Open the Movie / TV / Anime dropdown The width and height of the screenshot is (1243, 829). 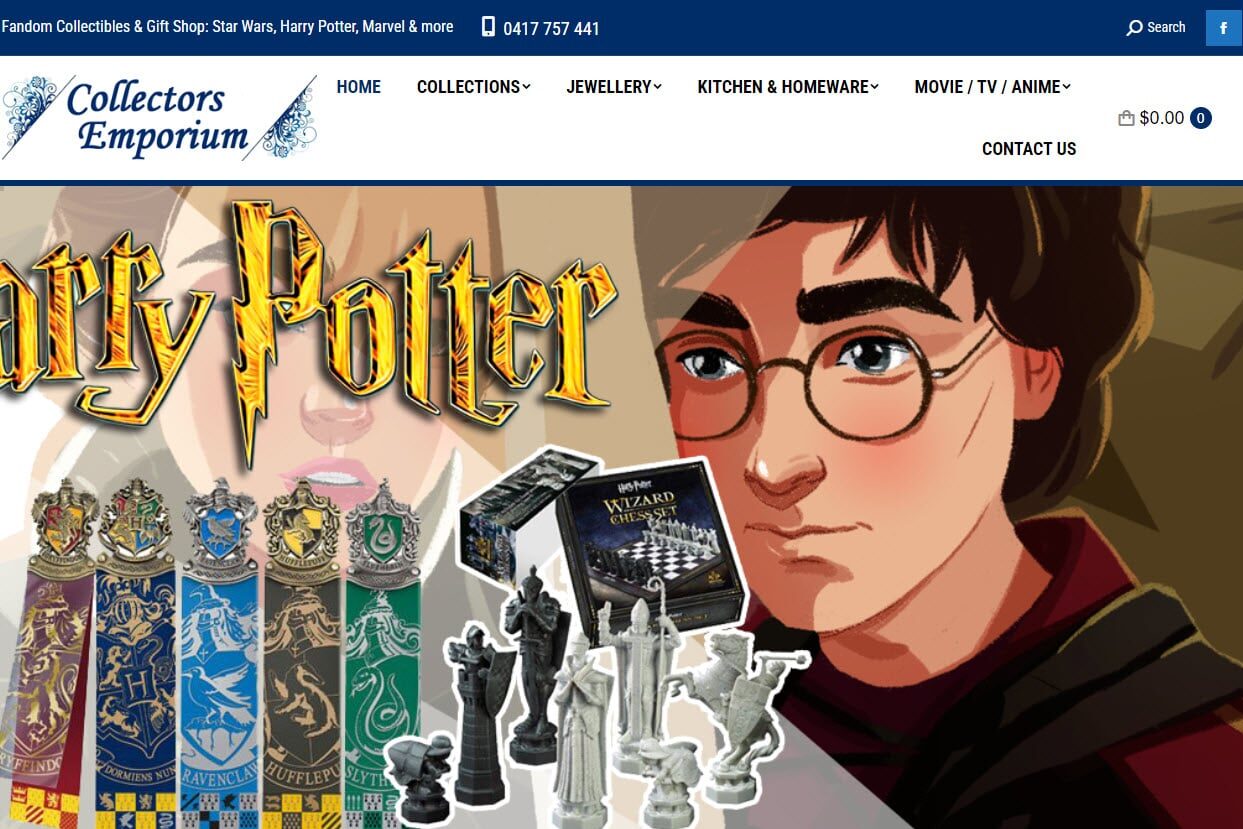[x=992, y=87]
